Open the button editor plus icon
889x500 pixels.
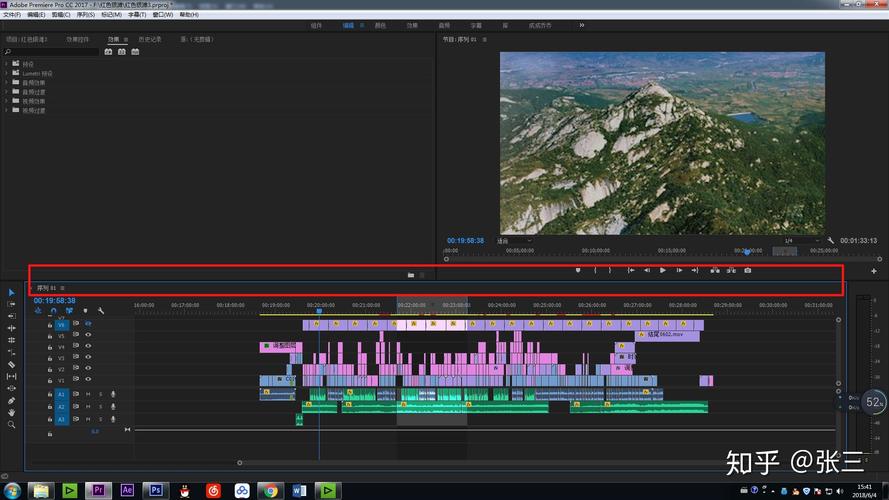tap(874, 271)
